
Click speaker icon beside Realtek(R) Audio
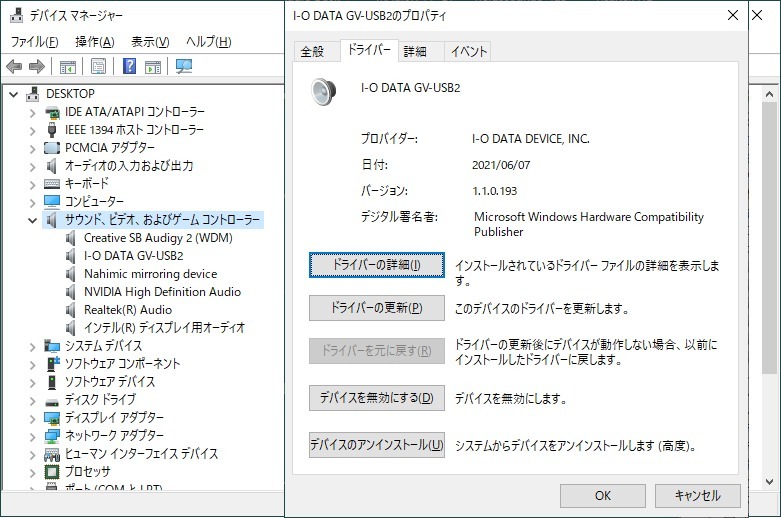pyautogui.click(x=71, y=310)
